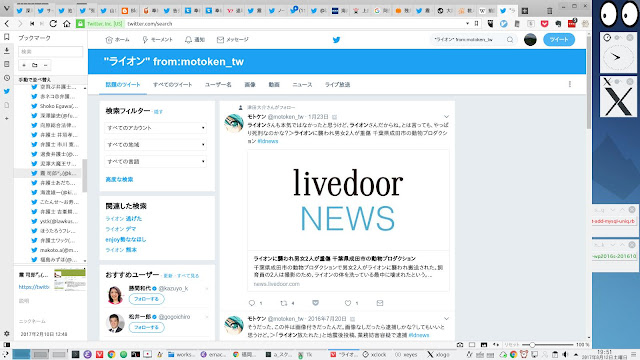The image size is (640, 360).
Task: Open Bookmarks panel icon in side panel
Action: click(x=7, y=37)
